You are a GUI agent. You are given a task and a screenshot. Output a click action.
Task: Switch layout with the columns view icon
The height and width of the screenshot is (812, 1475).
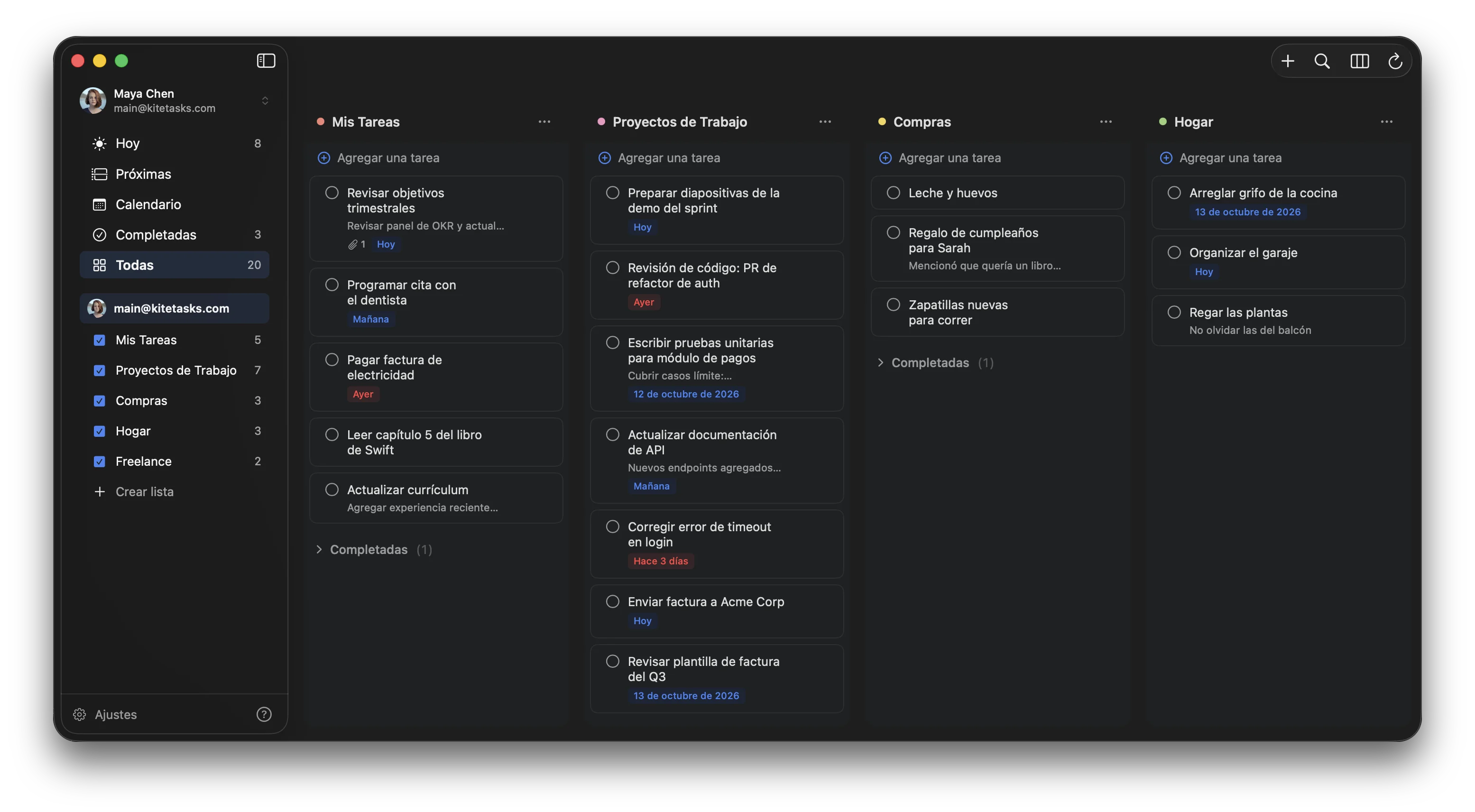(x=1359, y=61)
